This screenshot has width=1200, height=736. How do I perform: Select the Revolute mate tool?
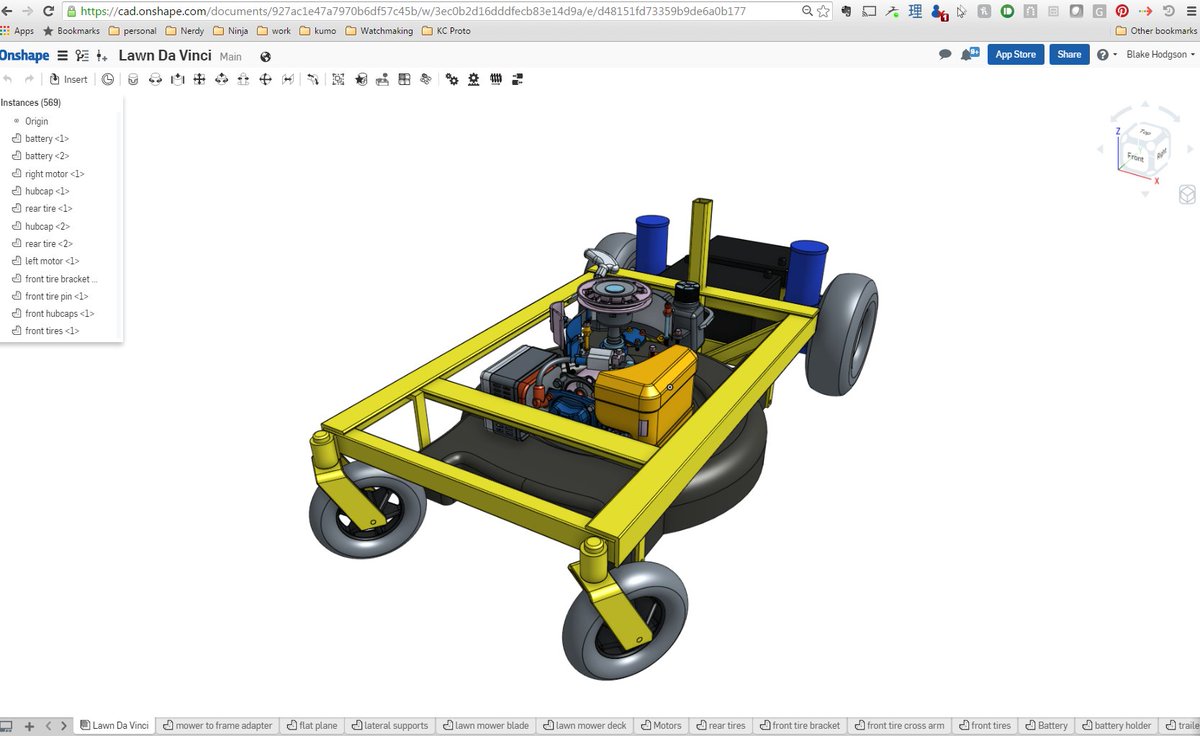coord(155,79)
